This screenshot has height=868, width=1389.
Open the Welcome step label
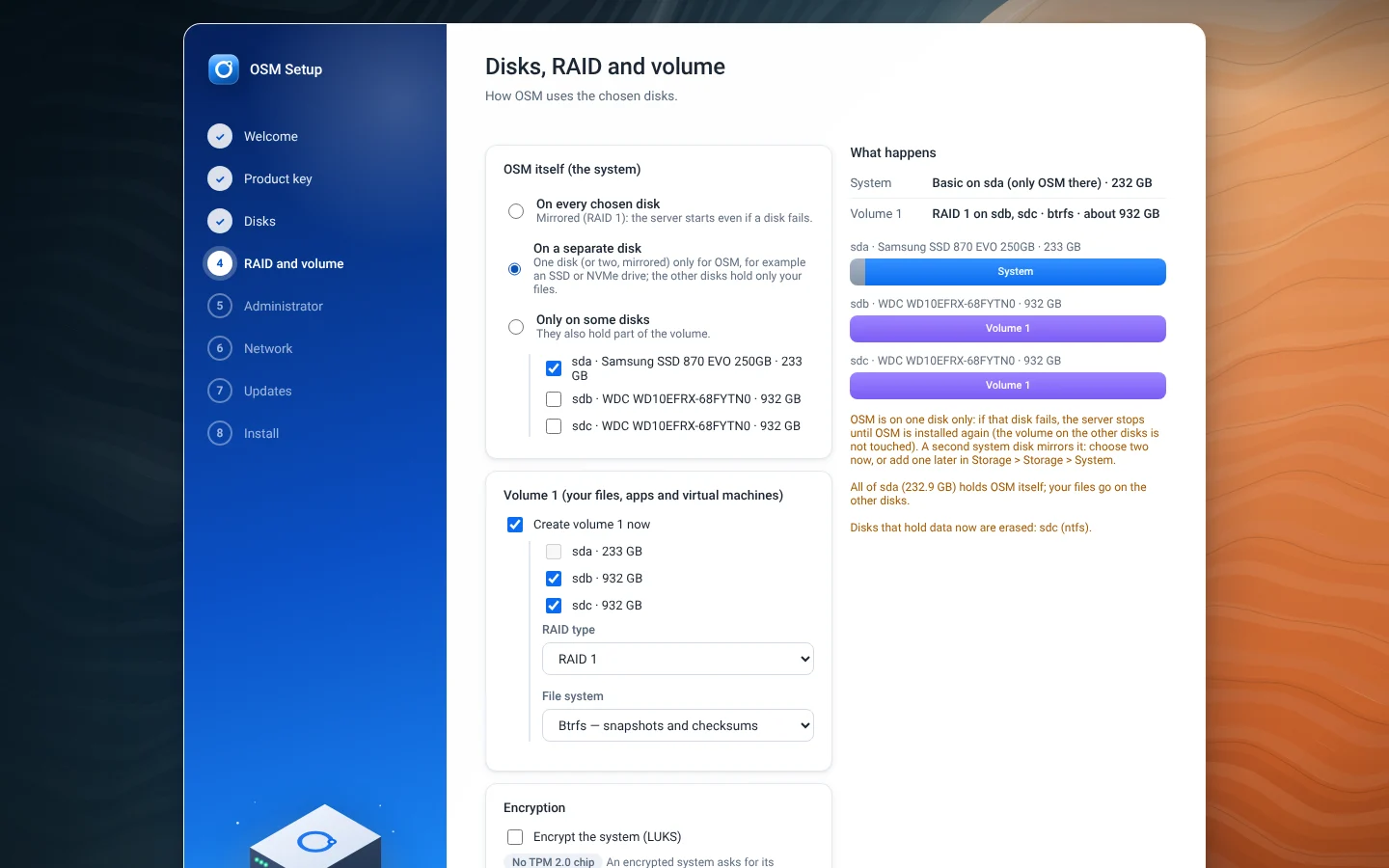pyautogui.click(x=271, y=136)
